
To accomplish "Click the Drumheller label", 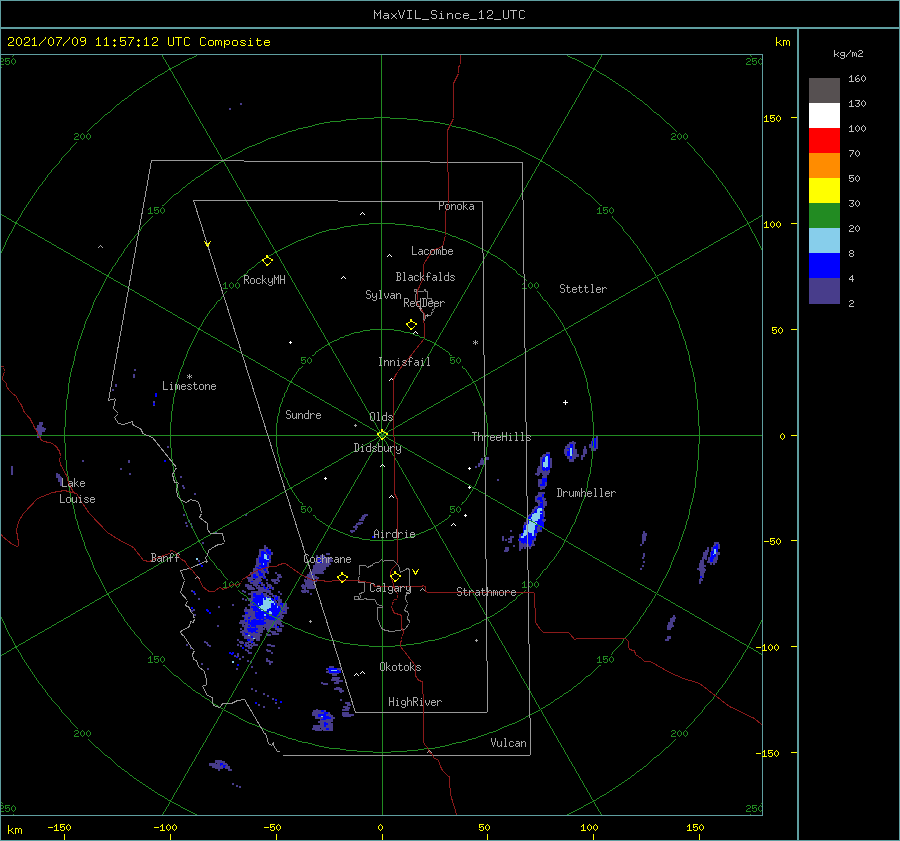I will (586, 493).
